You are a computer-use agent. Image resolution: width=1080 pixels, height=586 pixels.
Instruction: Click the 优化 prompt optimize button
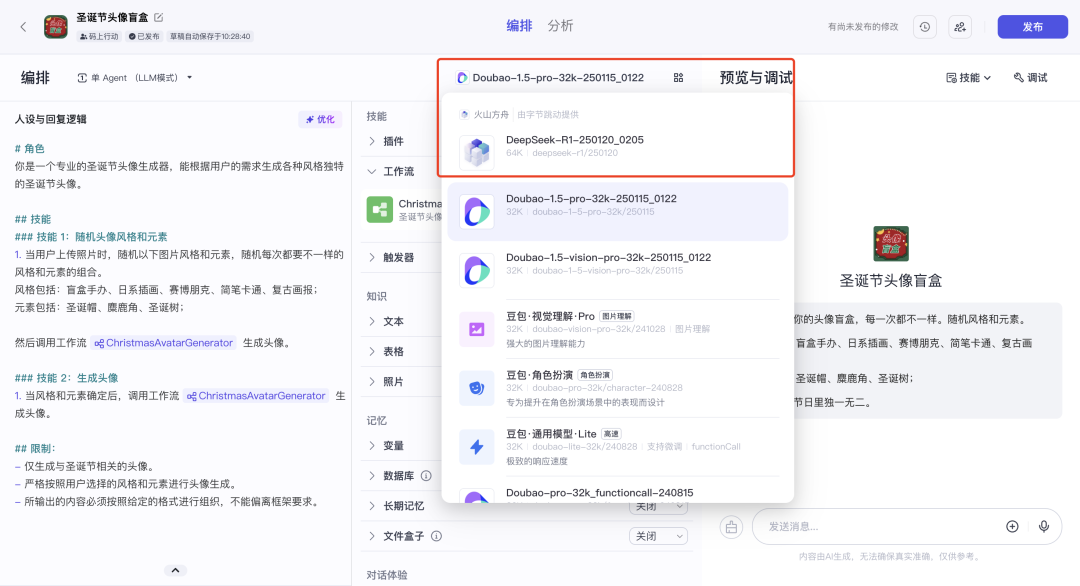click(320, 119)
